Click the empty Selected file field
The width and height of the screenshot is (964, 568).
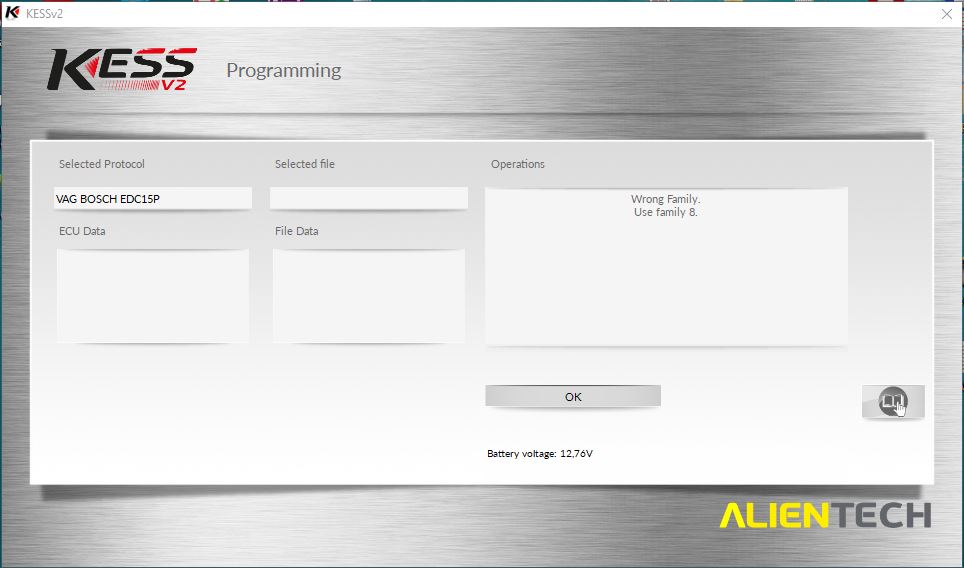pyautogui.click(x=369, y=199)
